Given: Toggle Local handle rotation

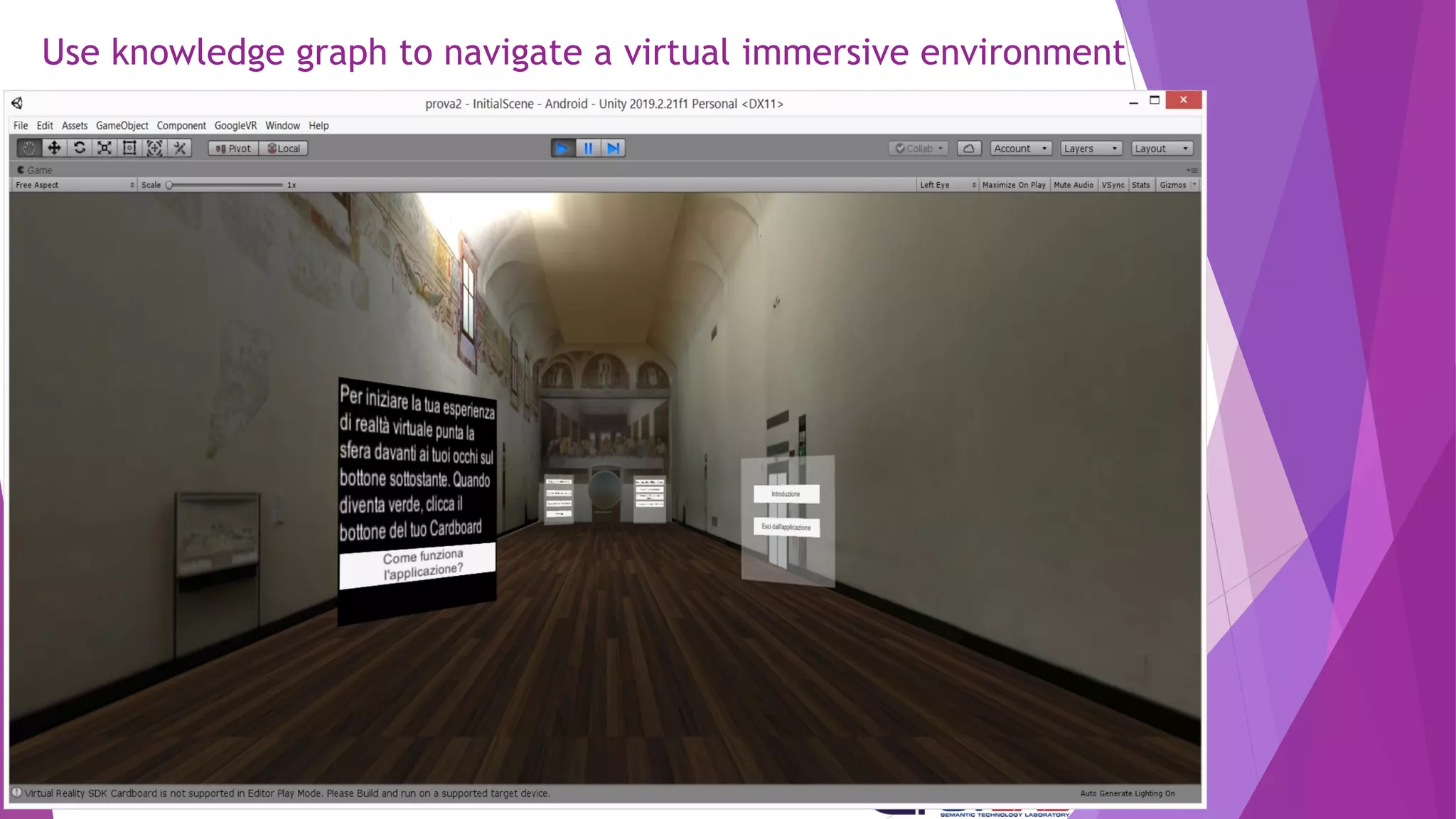Looking at the screenshot, I should click(284, 149).
